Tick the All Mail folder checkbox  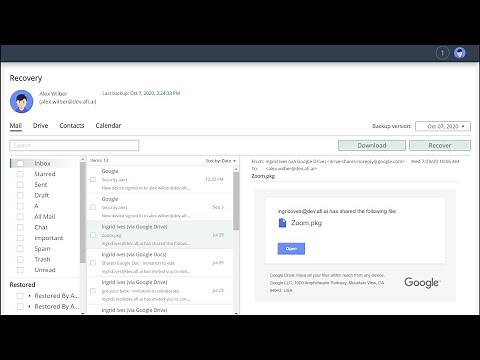[x=20, y=217]
